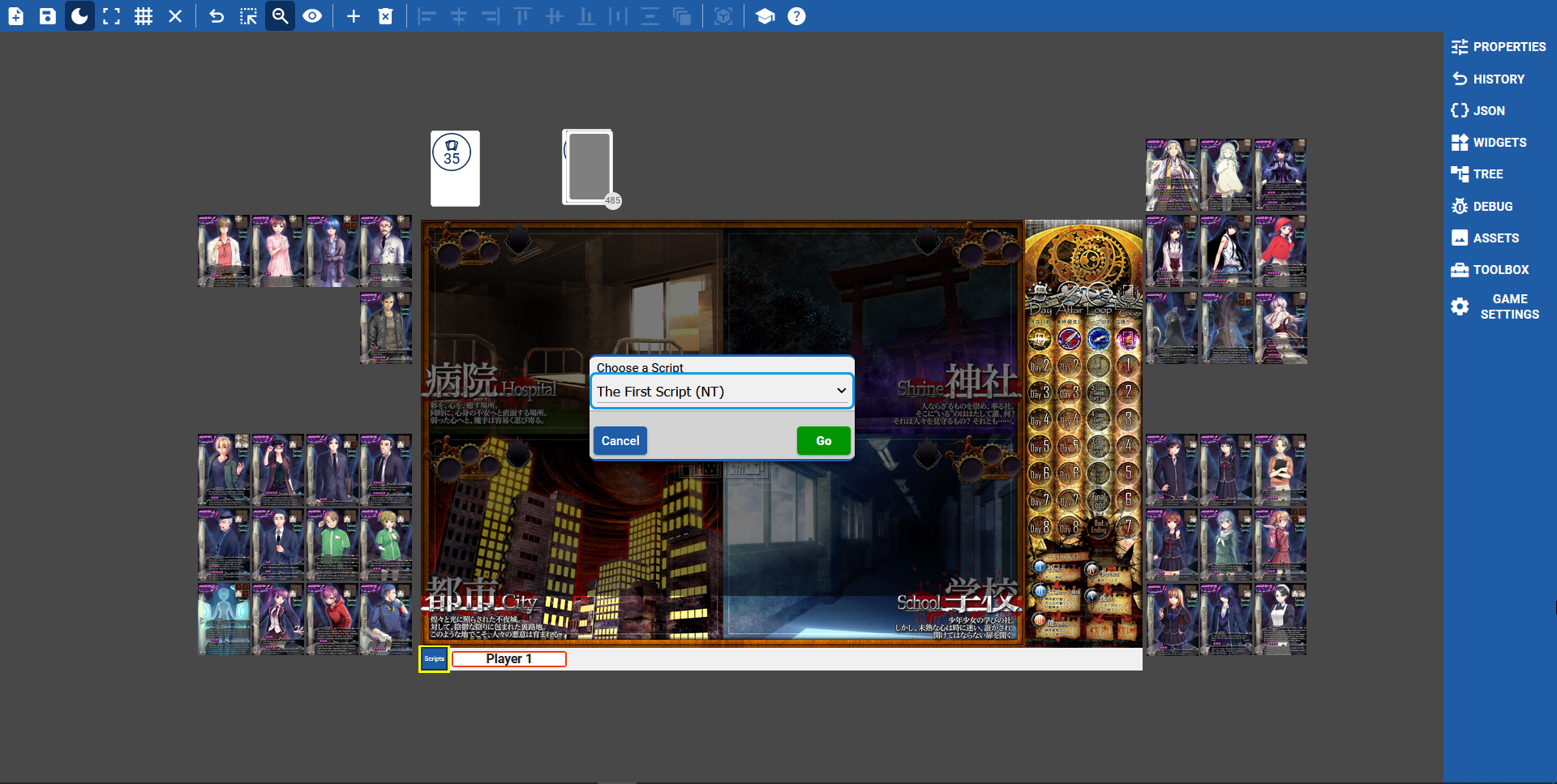Click the glowing blue ghost figure card

[224, 619]
